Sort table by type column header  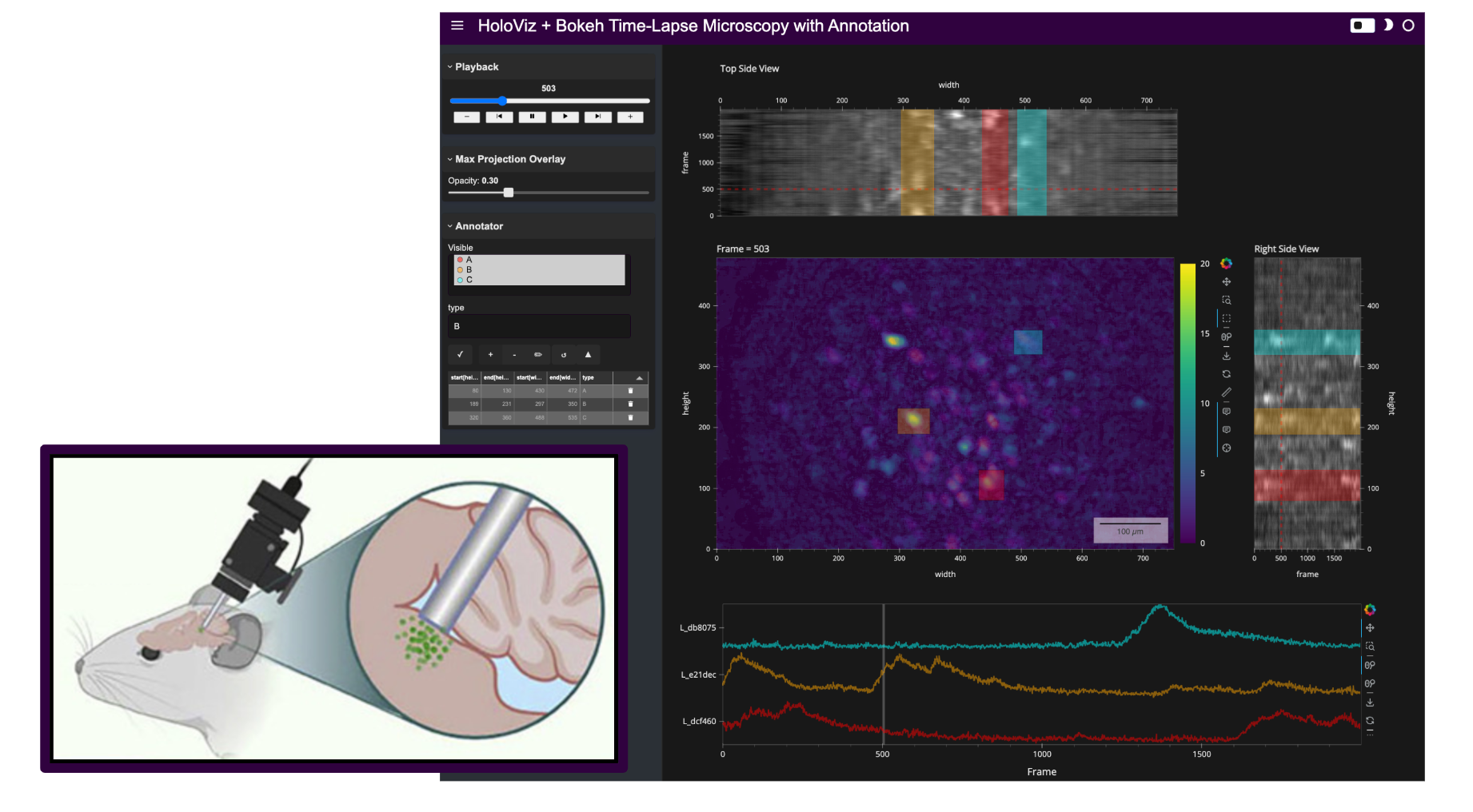click(x=596, y=377)
